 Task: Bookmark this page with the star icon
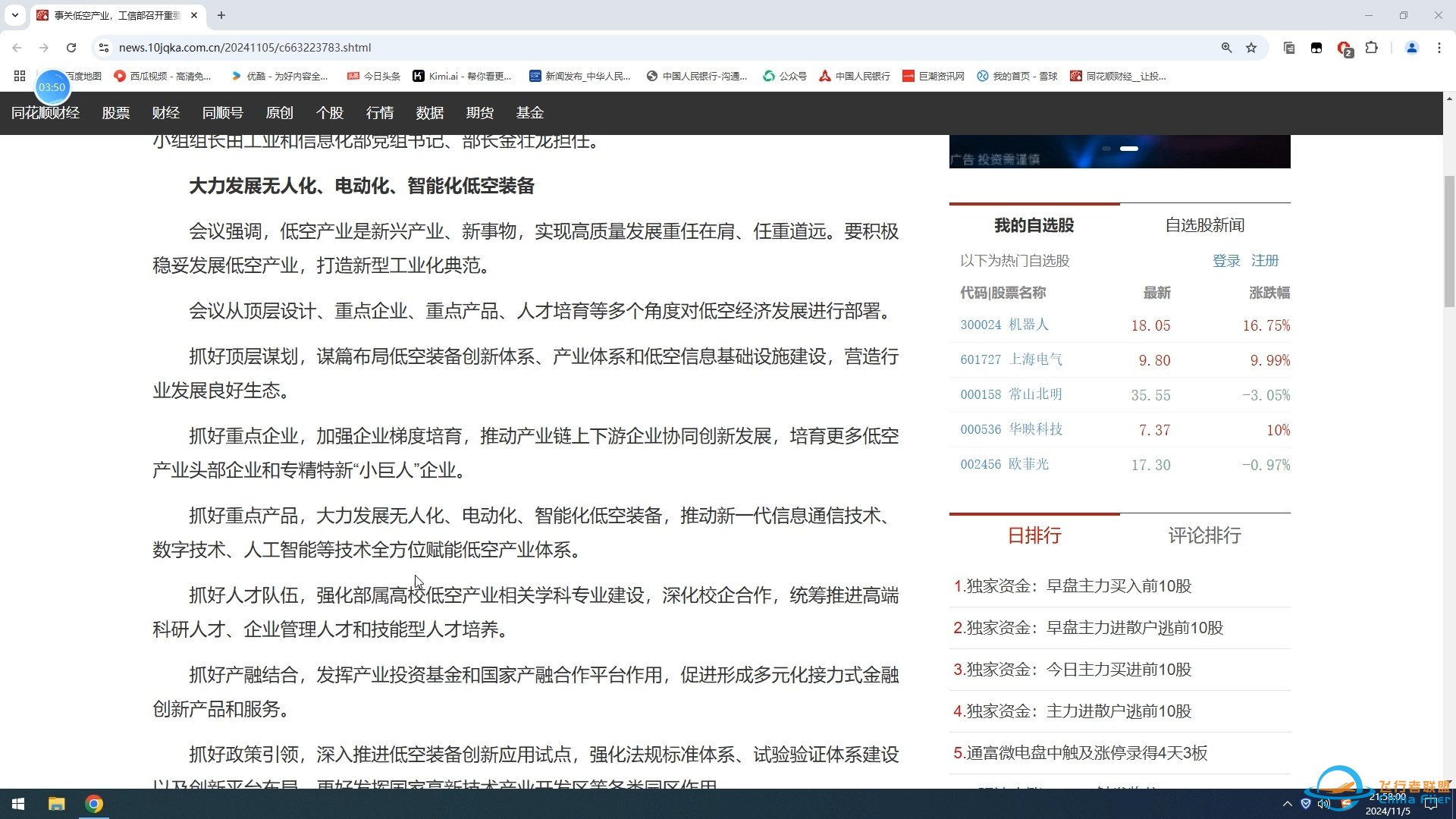click(x=1251, y=47)
